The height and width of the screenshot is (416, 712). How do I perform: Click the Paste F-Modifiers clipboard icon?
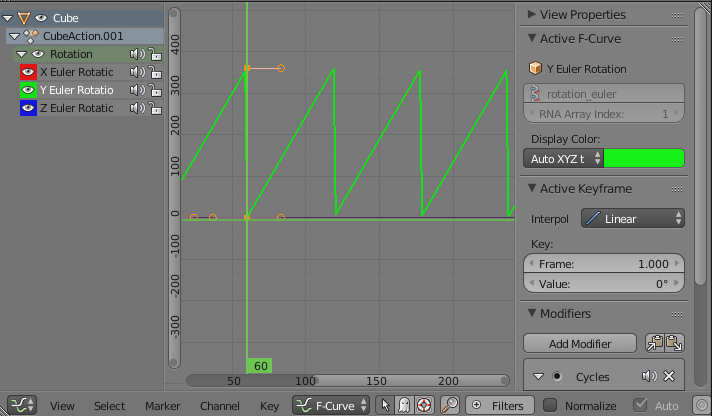675,343
